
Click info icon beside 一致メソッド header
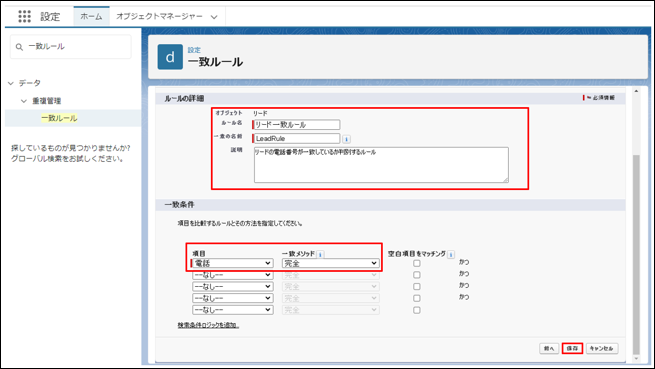point(320,254)
